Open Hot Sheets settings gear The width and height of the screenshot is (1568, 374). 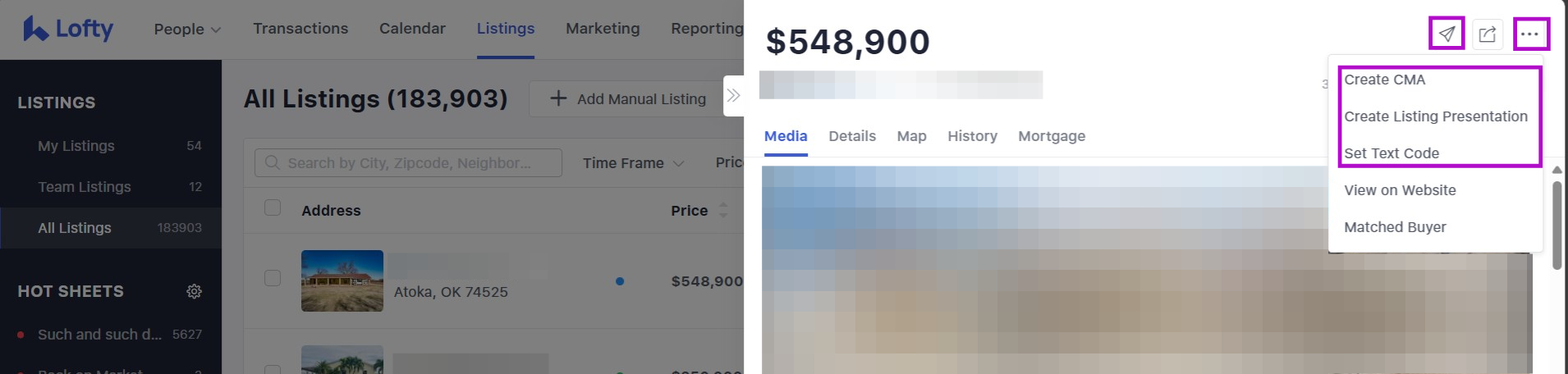click(195, 291)
